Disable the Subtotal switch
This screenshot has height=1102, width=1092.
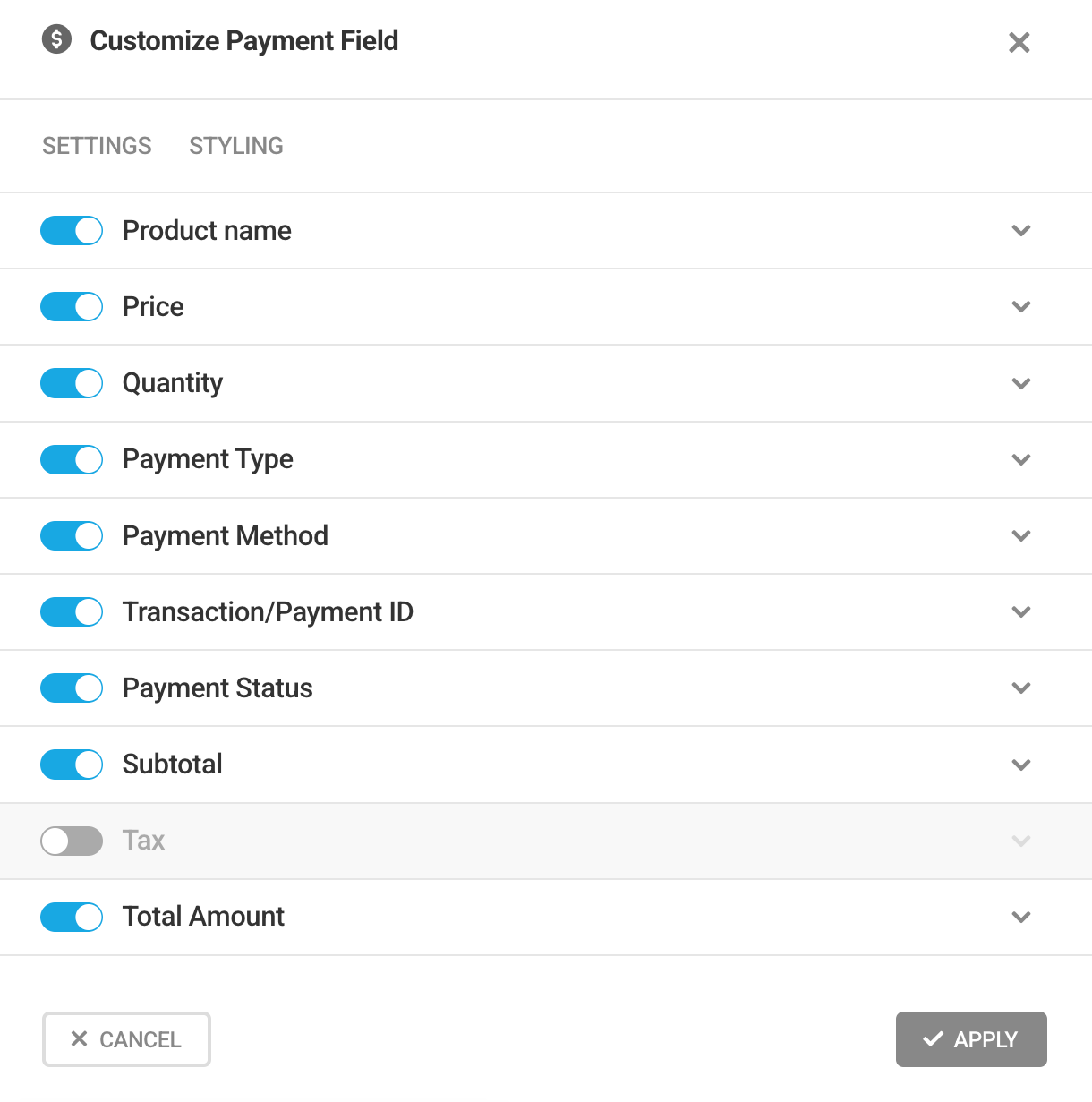72,765
